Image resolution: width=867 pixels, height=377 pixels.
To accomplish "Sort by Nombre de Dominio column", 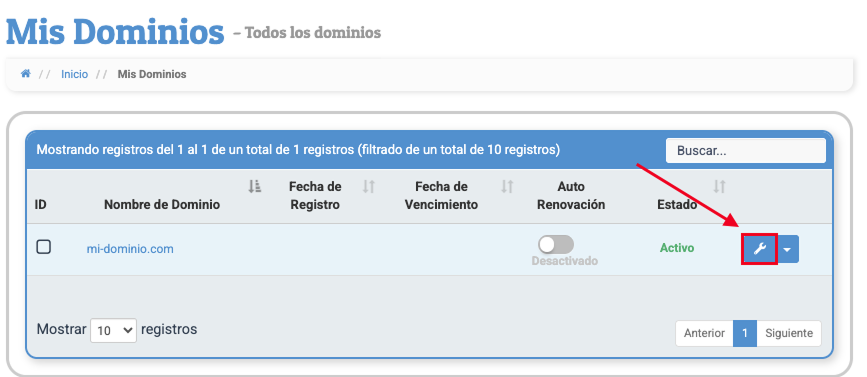I will pyautogui.click(x=162, y=205).
